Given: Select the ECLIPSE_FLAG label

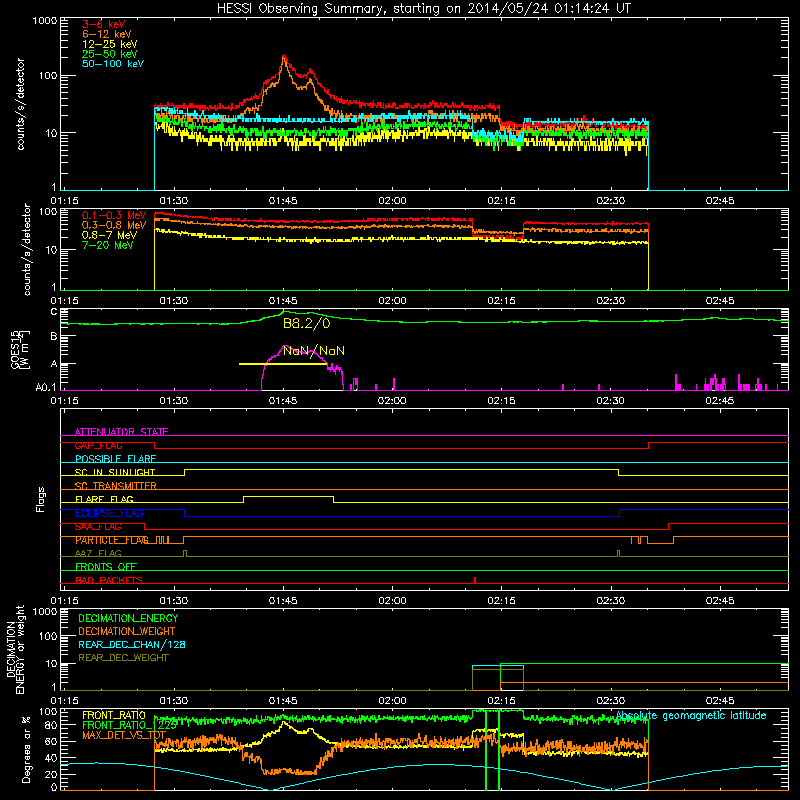Looking at the screenshot, I should [109, 513].
